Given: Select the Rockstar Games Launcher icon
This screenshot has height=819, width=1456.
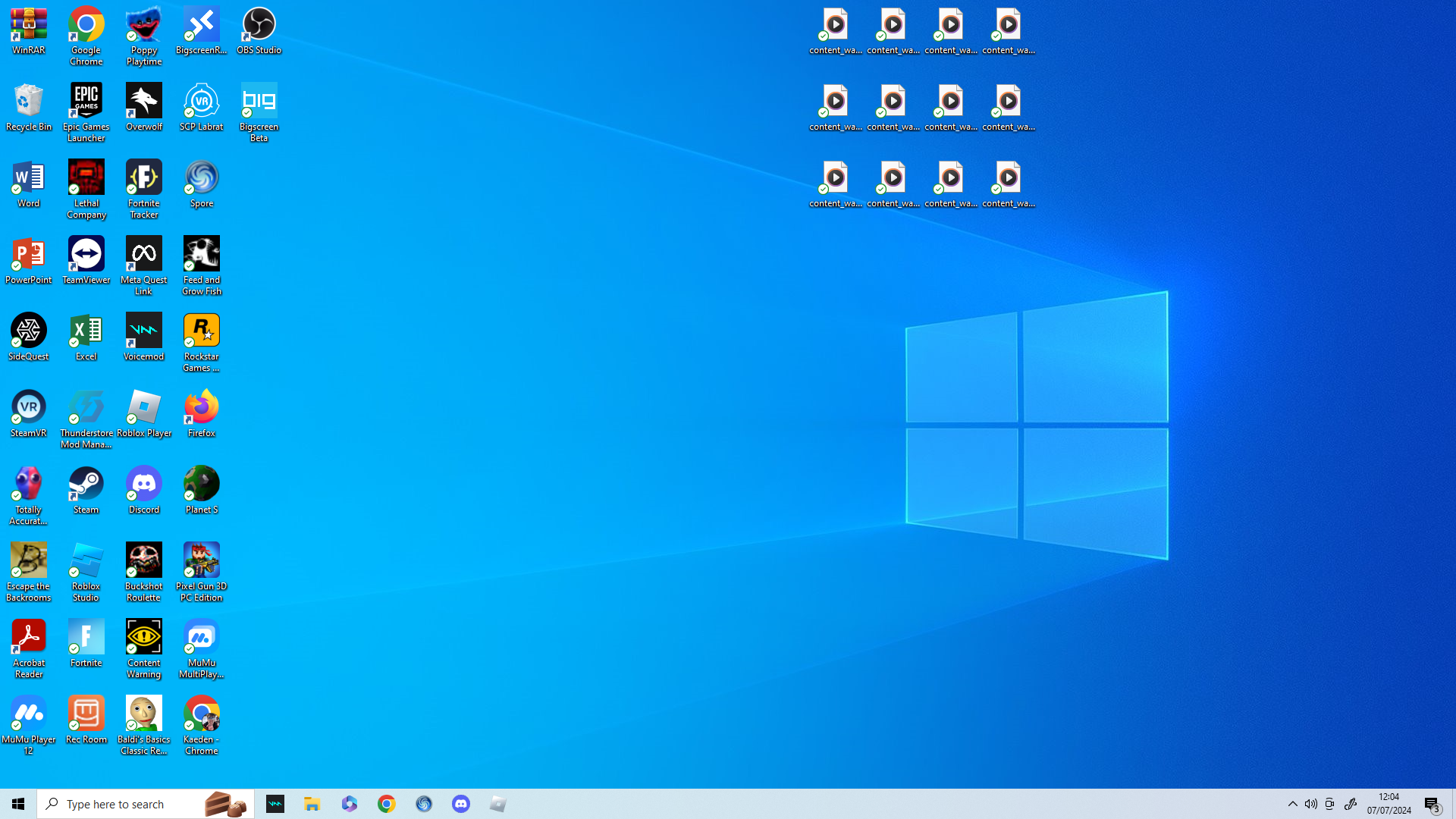Looking at the screenshot, I should pos(202,341).
